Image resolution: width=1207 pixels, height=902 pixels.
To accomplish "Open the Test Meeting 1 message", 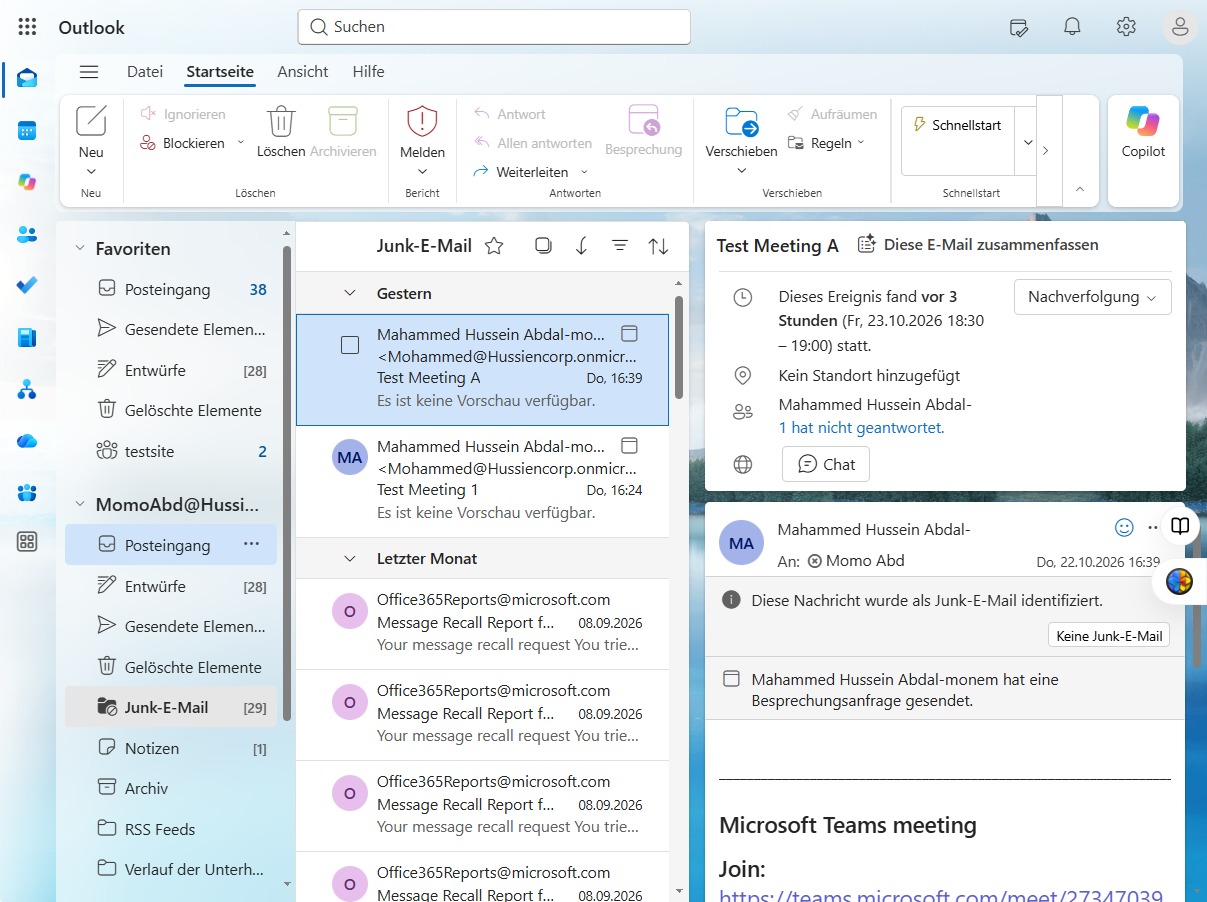I will point(482,482).
